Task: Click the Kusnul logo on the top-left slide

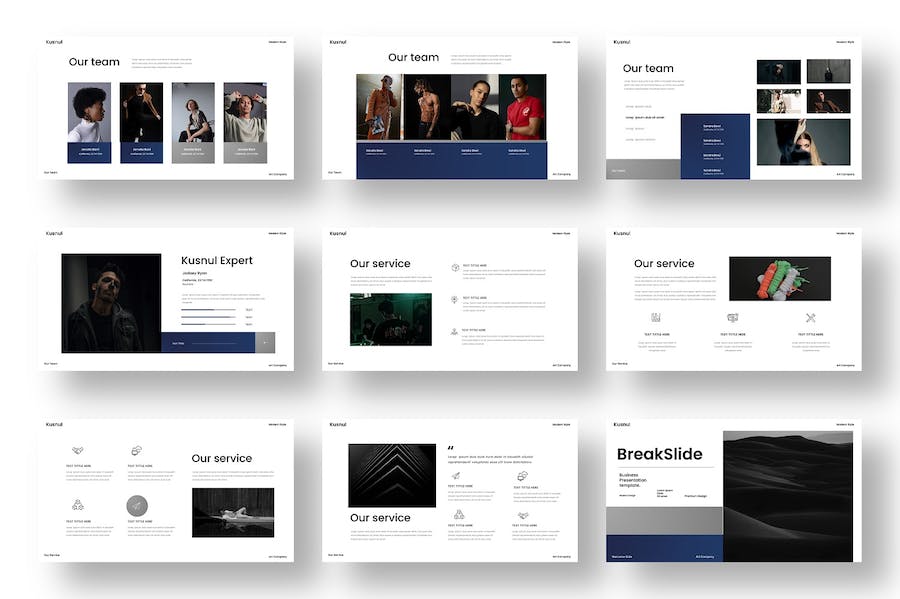Action: coord(53,42)
